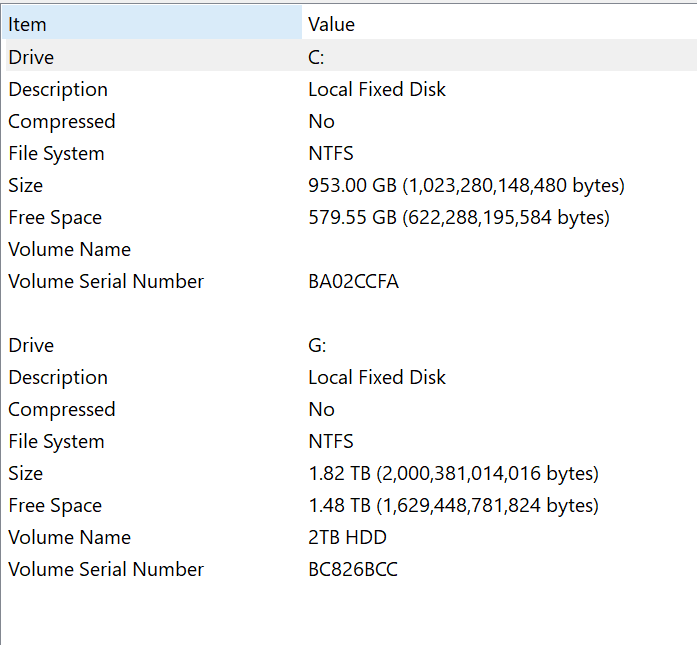The height and width of the screenshot is (645, 697).
Task: Select the BA02CCFA serial number value
Action: coord(353,282)
